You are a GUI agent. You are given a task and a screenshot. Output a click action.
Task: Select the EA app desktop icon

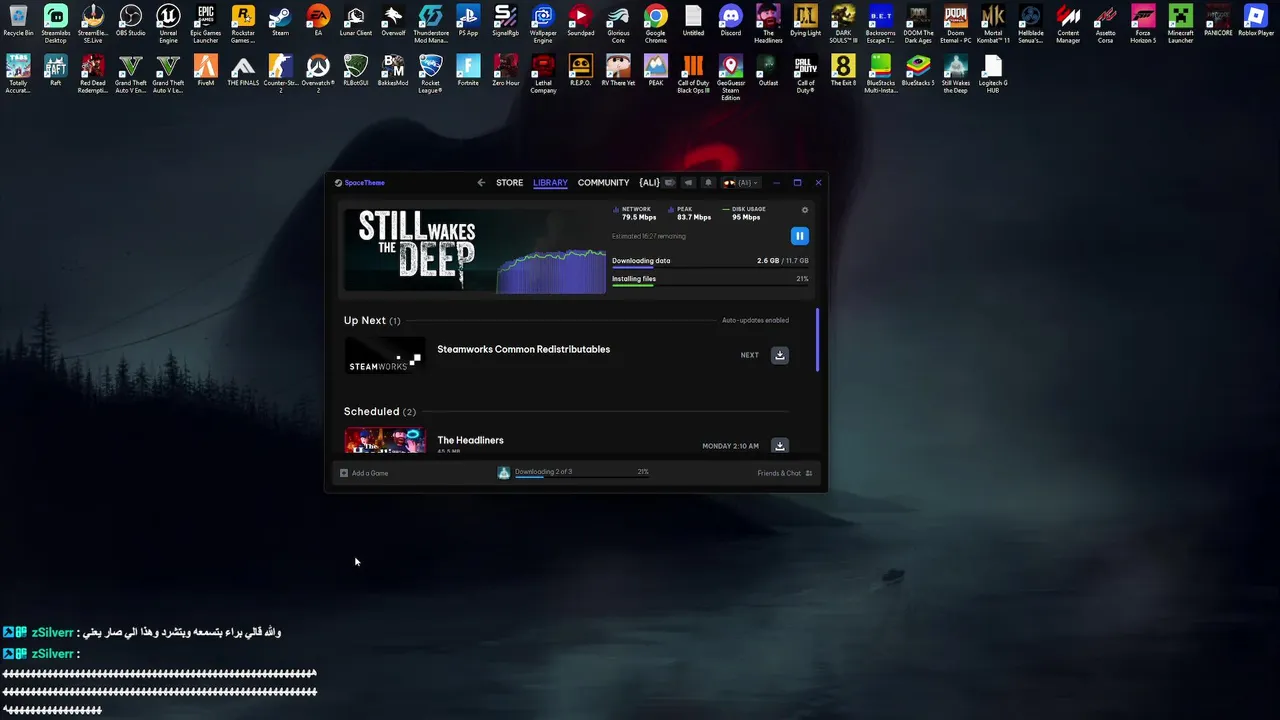tap(318, 21)
